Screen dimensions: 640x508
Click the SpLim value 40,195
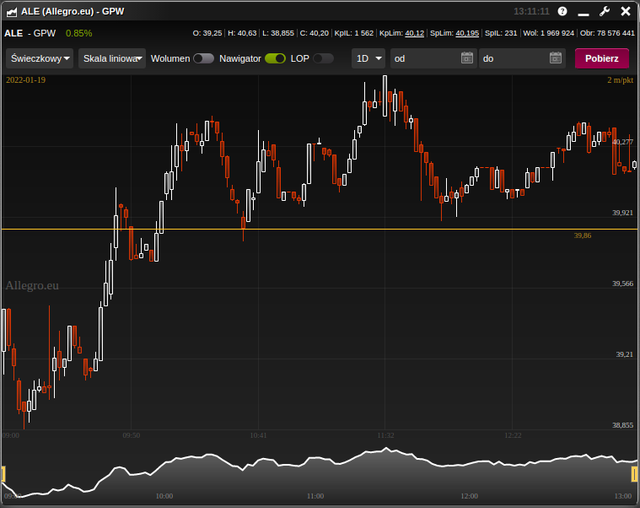click(x=467, y=33)
